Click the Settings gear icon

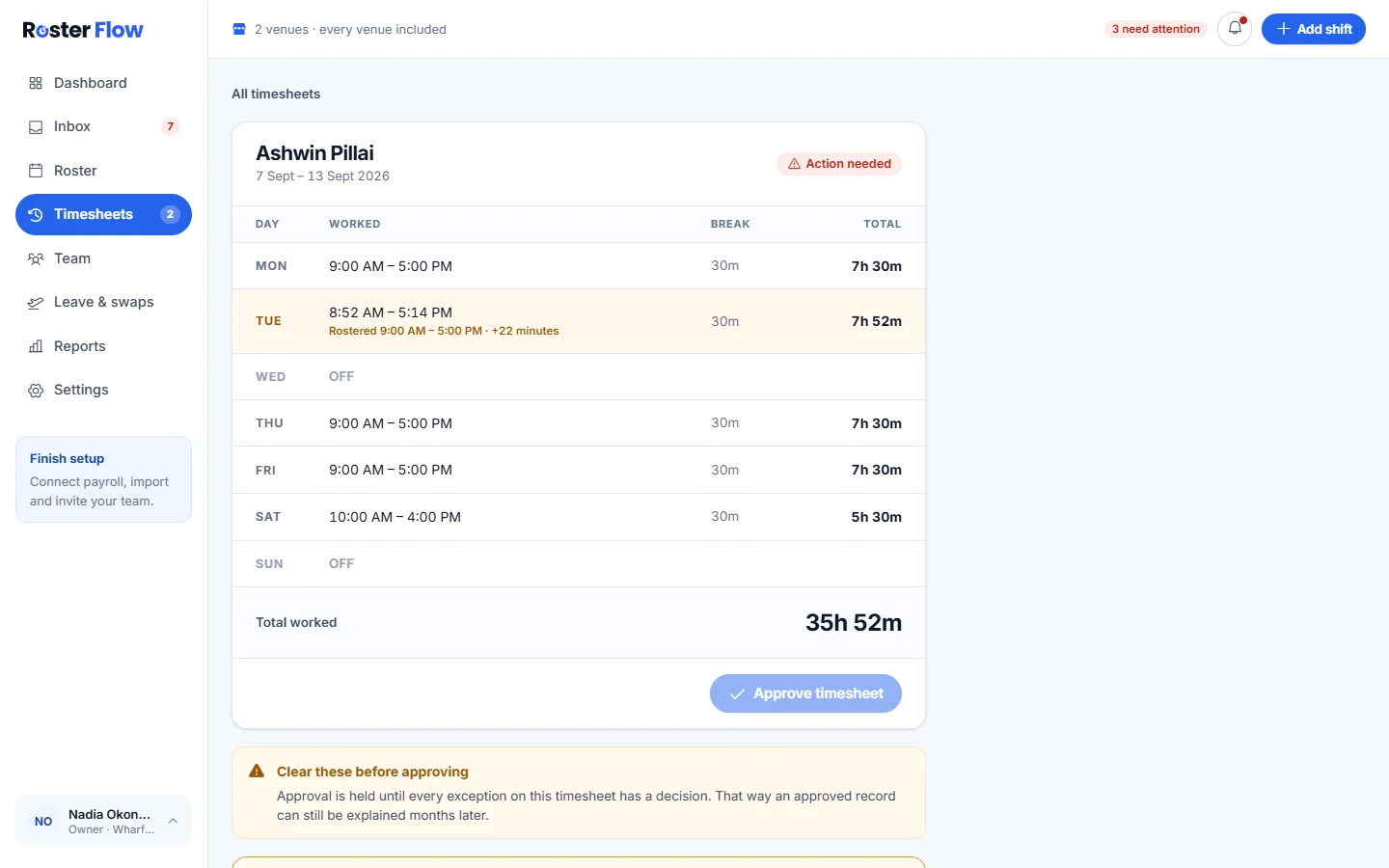coord(36,390)
